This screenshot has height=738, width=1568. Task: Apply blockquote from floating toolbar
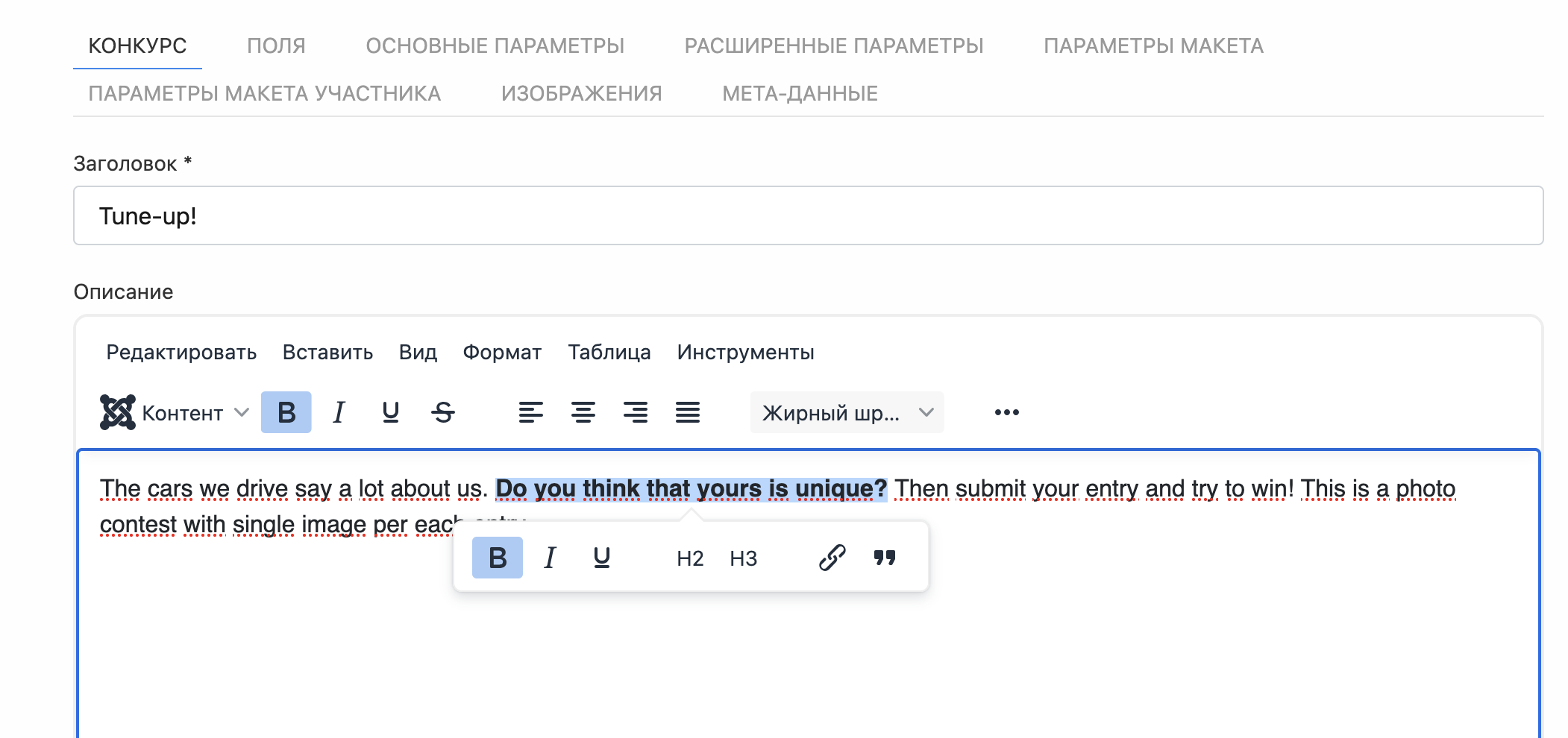click(x=885, y=558)
